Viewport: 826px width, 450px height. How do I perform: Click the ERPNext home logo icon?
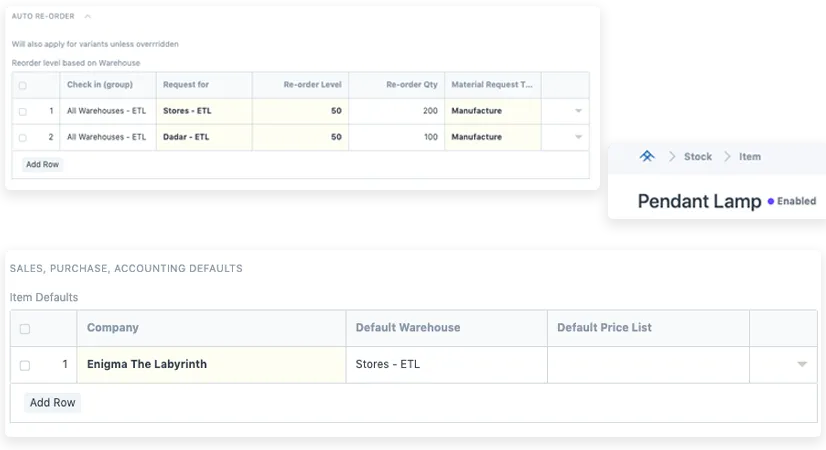[x=647, y=157]
